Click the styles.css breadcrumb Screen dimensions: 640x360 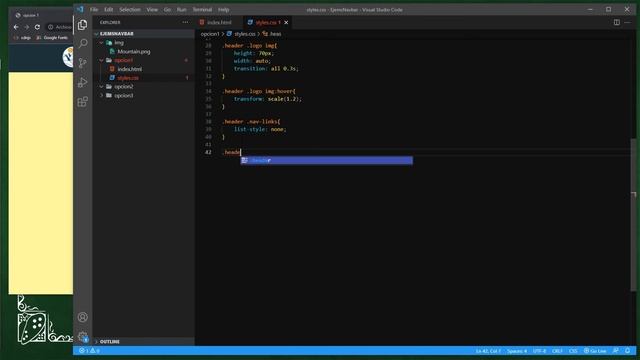244,34
